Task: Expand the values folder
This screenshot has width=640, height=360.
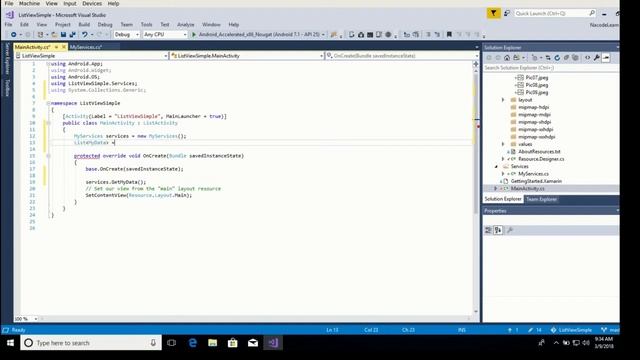Action: pos(503,144)
